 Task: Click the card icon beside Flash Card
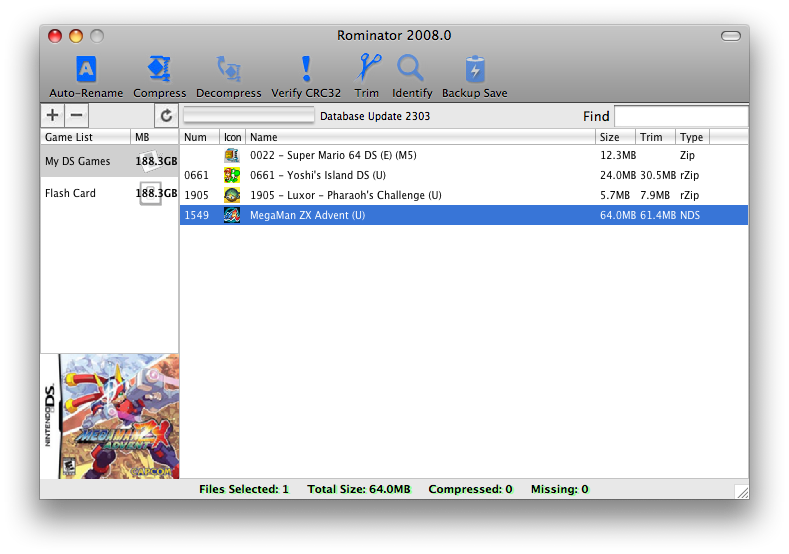pyautogui.click(x=150, y=193)
